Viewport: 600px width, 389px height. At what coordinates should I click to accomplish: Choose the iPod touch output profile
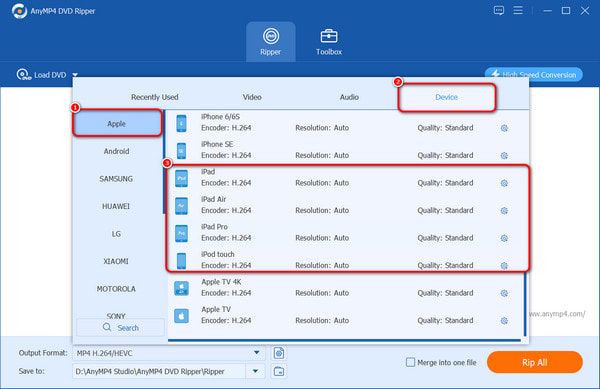tap(347, 261)
